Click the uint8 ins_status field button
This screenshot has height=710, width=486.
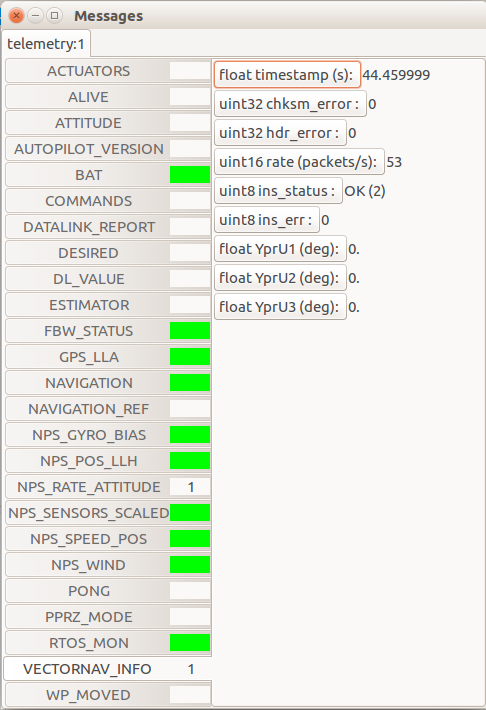click(x=278, y=191)
